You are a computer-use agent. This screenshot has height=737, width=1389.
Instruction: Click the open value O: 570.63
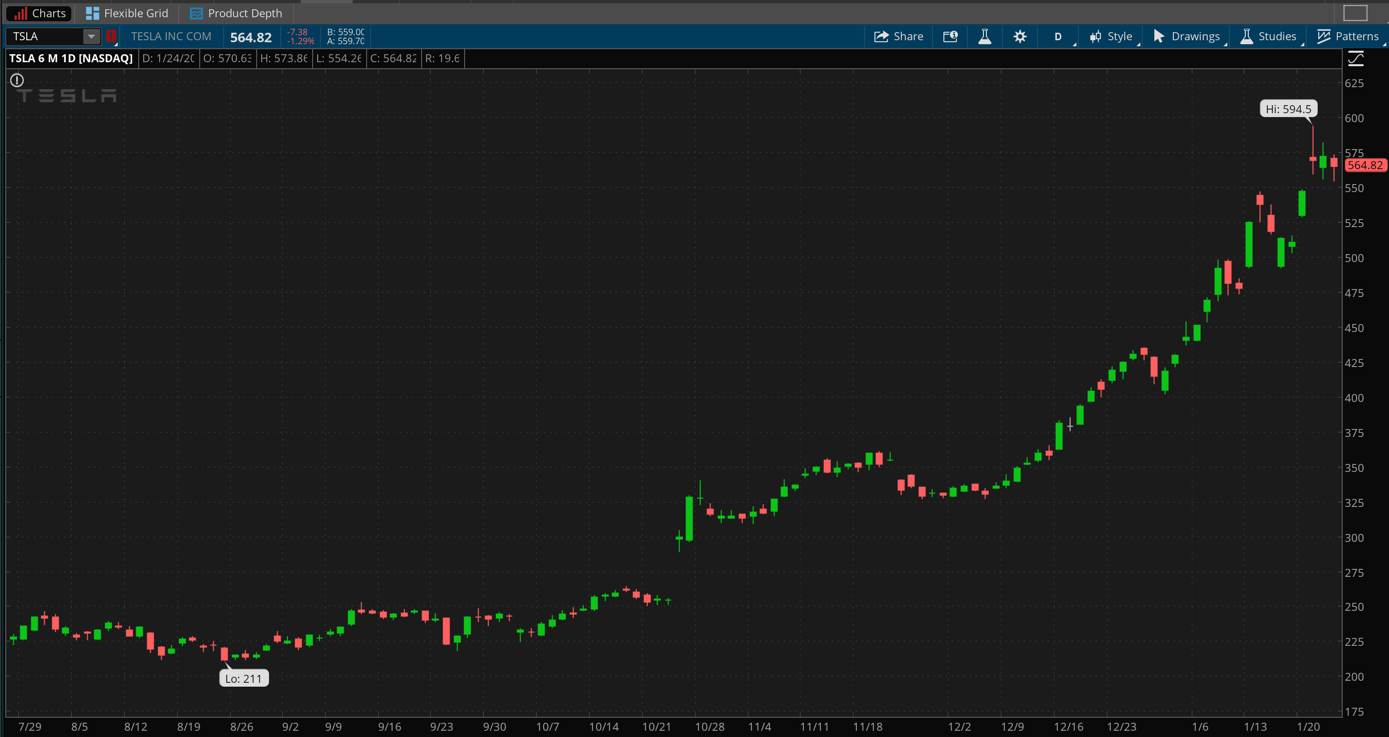pos(227,58)
